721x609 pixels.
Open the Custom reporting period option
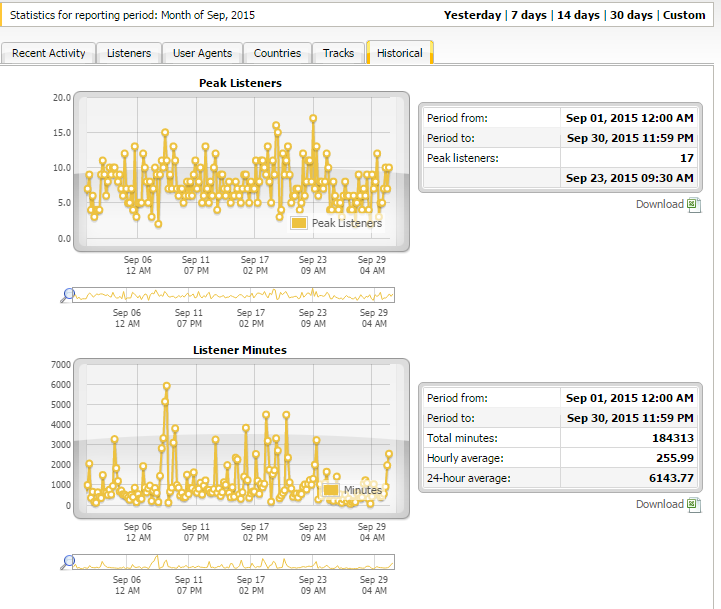click(x=684, y=15)
